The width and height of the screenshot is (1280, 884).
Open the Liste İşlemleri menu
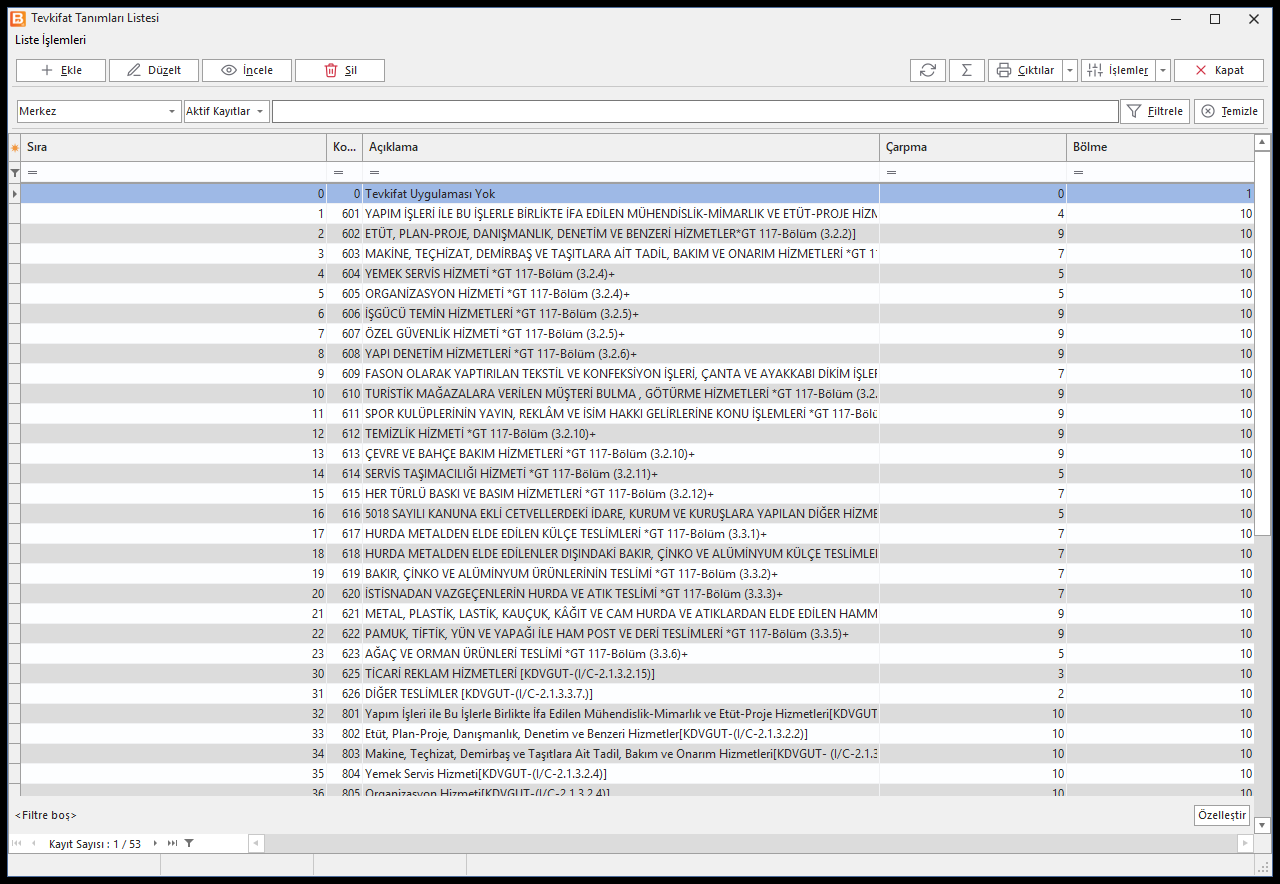(x=50, y=40)
